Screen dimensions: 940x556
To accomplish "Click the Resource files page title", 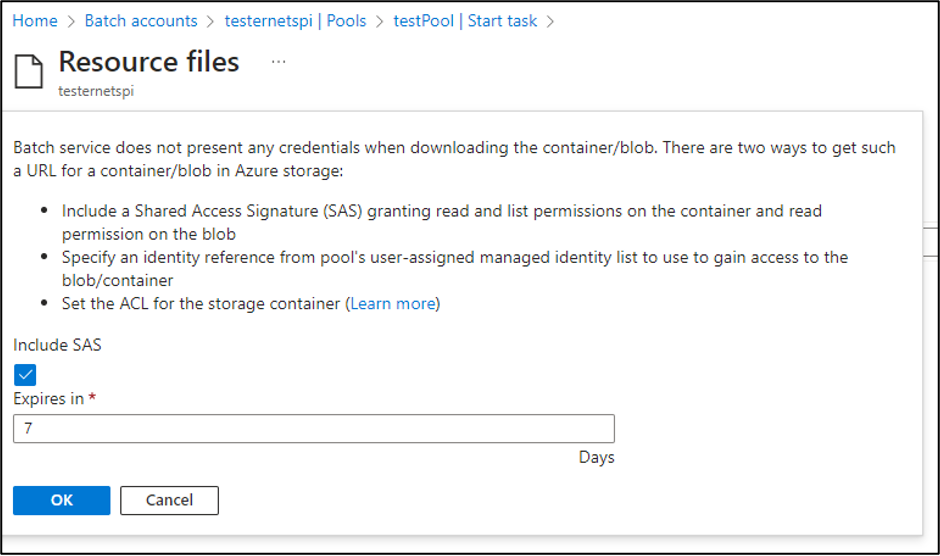I will click(149, 62).
